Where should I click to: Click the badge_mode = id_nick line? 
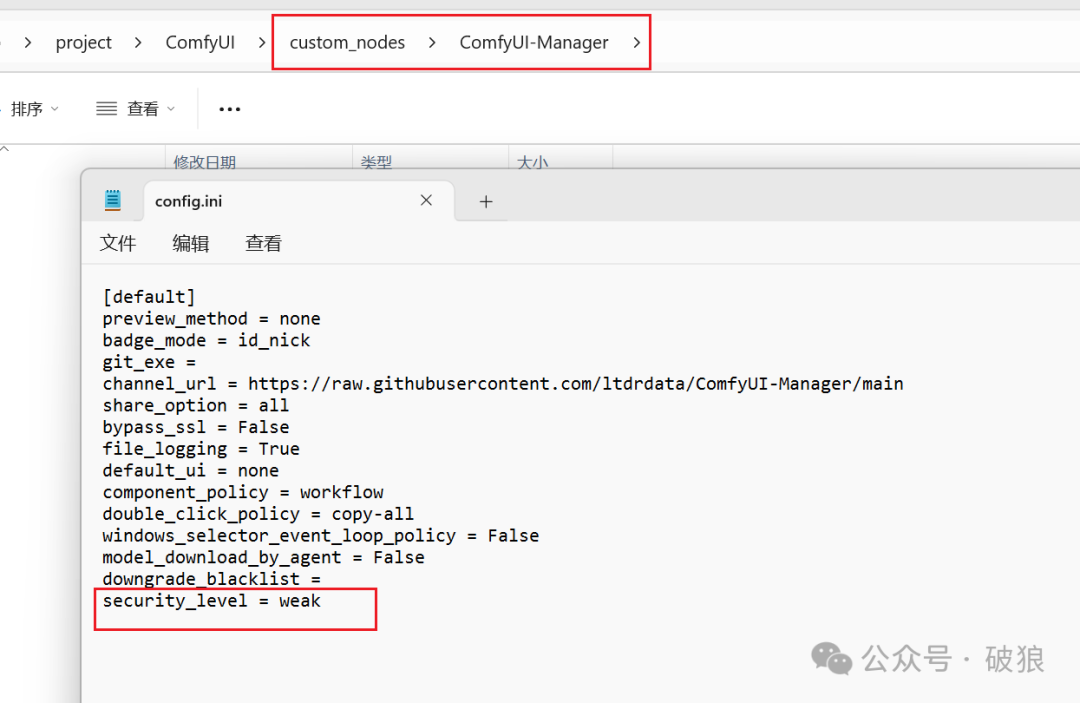[207, 340]
